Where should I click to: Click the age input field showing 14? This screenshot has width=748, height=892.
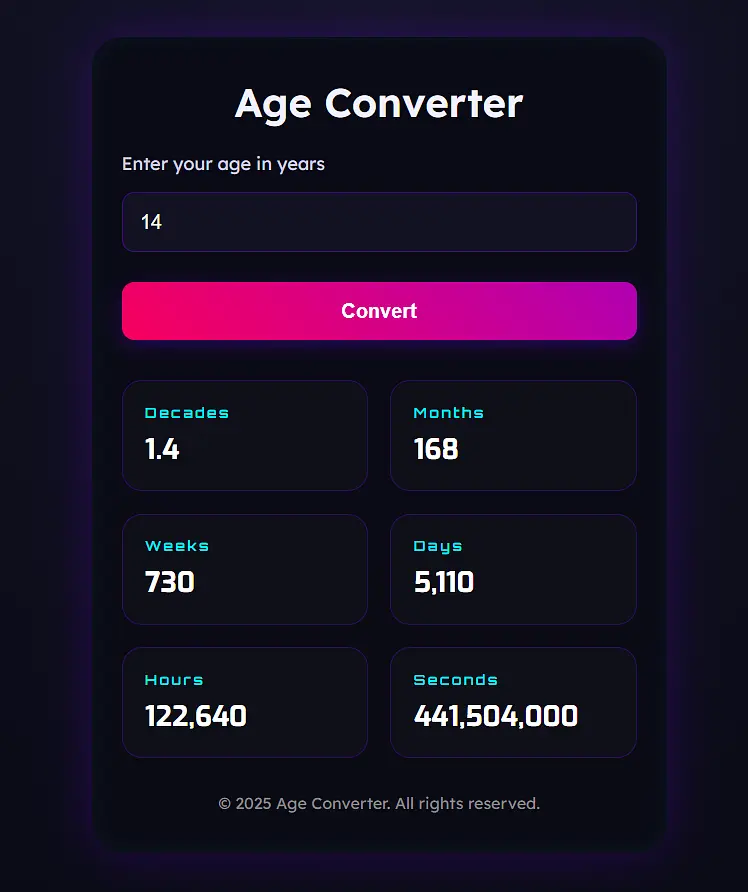pyautogui.click(x=379, y=222)
